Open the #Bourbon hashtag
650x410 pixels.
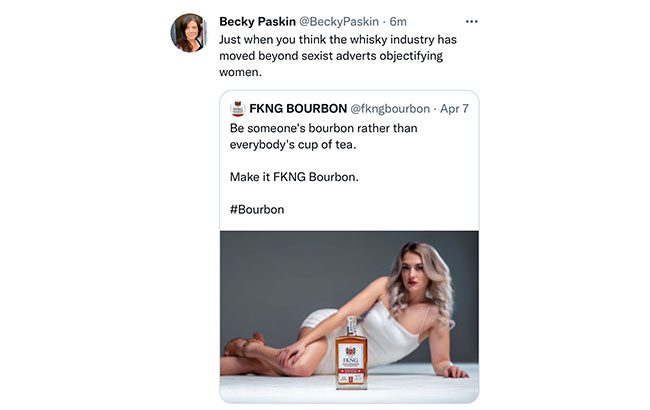click(x=257, y=209)
